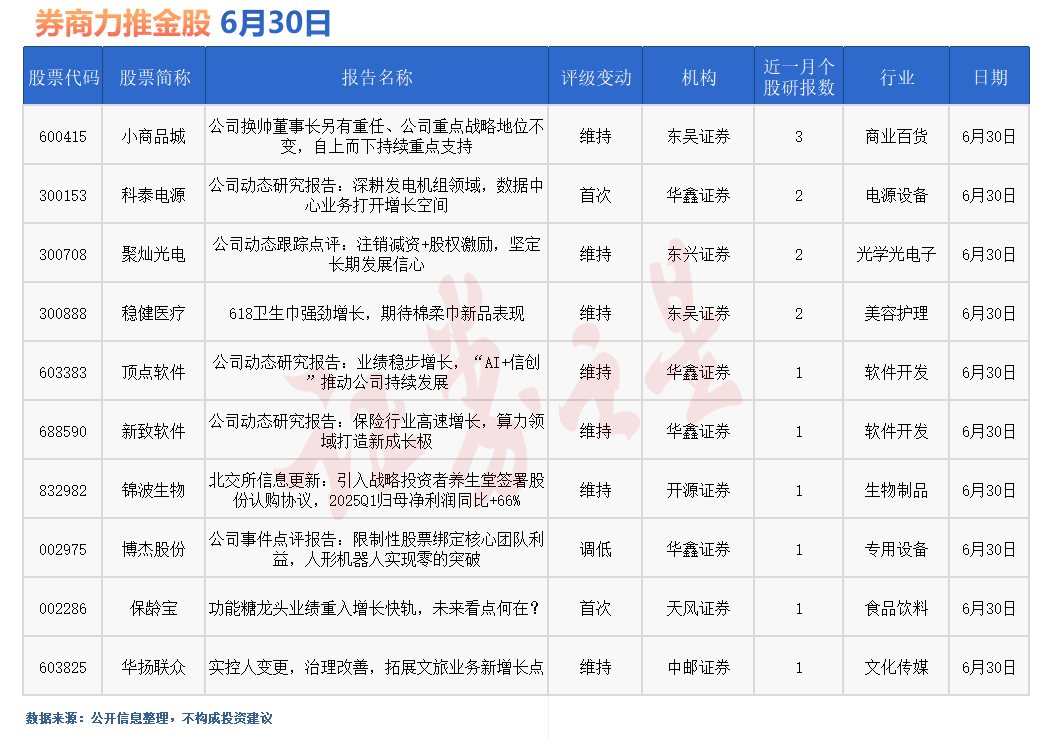This screenshot has width=1056, height=744.
Task: Click institution 天风证券
Action: tap(698, 609)
